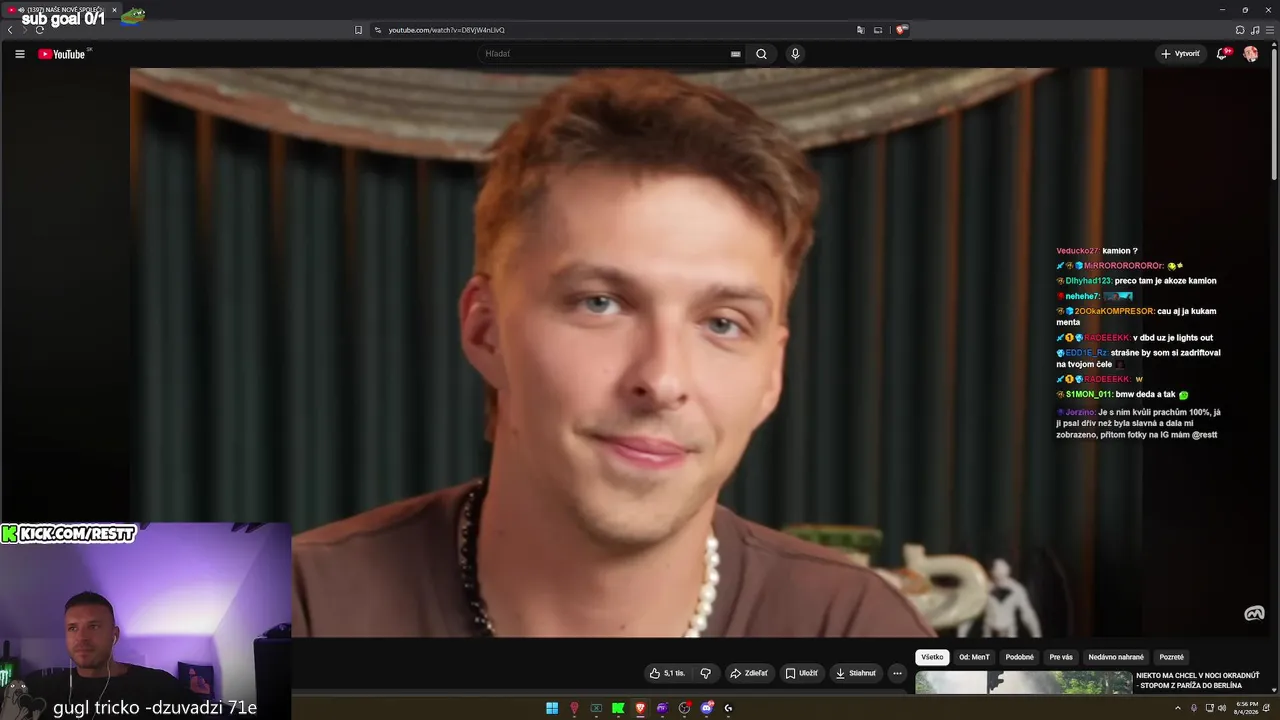Click the Vytvoriť create button
Screen dimensions: 1280x720
click(x=1180, y=54)
